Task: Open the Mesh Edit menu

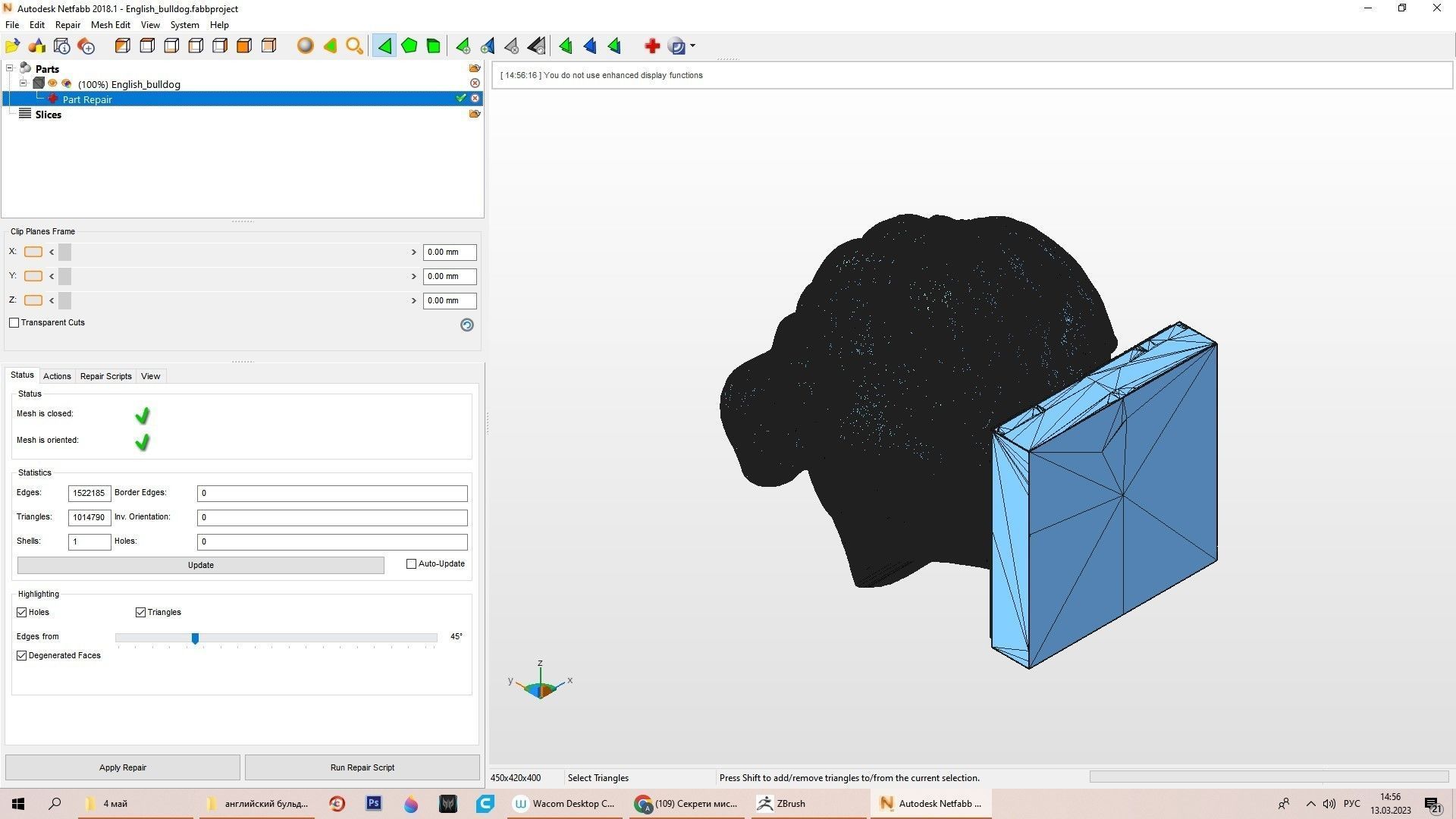Action: (110, 25)
